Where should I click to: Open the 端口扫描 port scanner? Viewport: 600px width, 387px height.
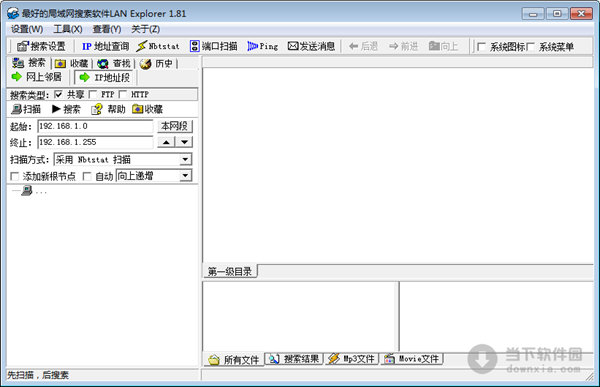214,46
